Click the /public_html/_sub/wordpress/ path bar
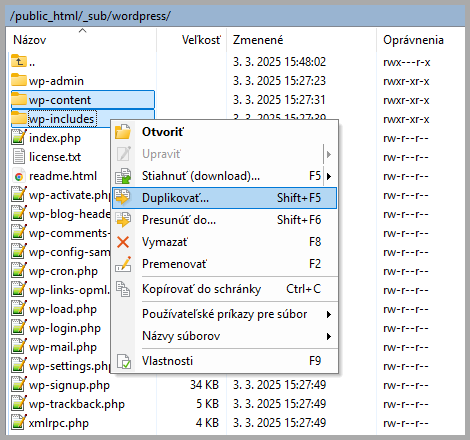The width and height of the screenshot is (470, 440). (x=235, y=16)
